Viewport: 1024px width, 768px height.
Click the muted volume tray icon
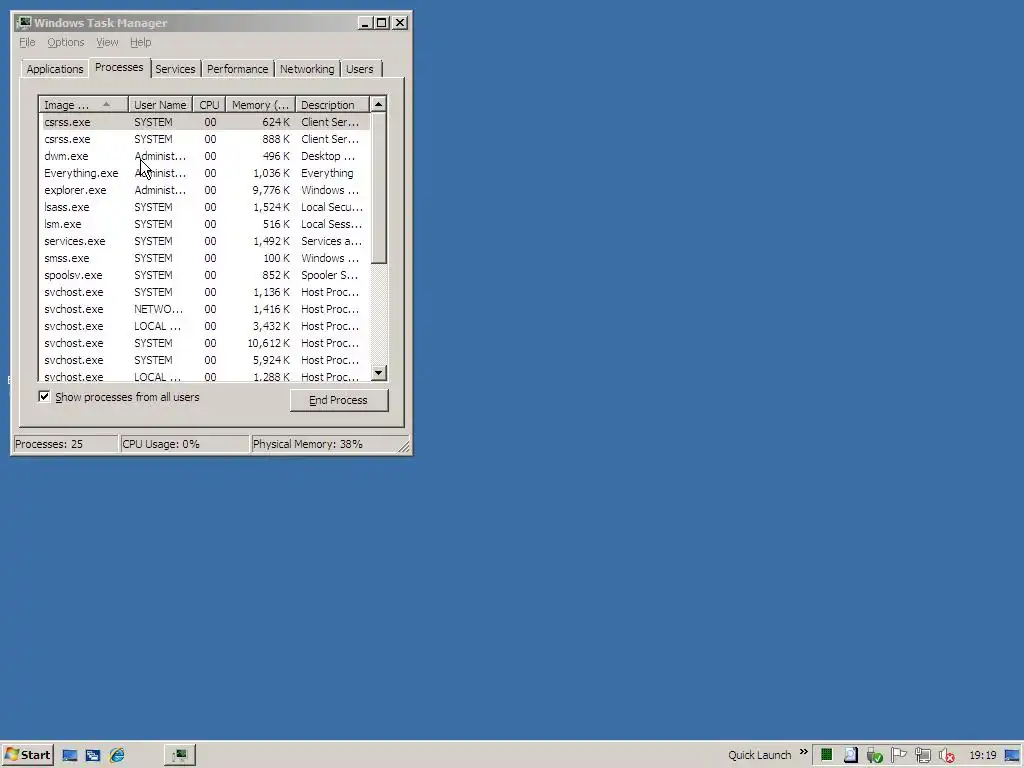point(947,756)
